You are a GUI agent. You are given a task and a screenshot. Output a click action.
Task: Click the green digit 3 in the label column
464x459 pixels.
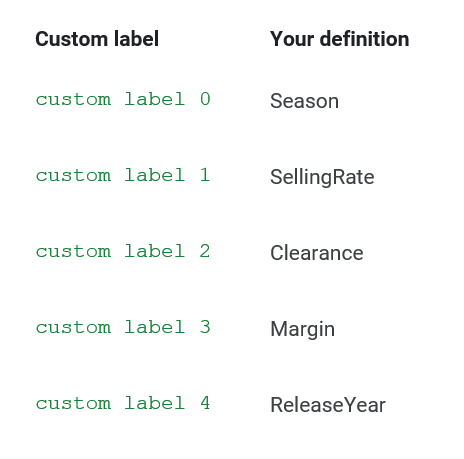[205, 327]
